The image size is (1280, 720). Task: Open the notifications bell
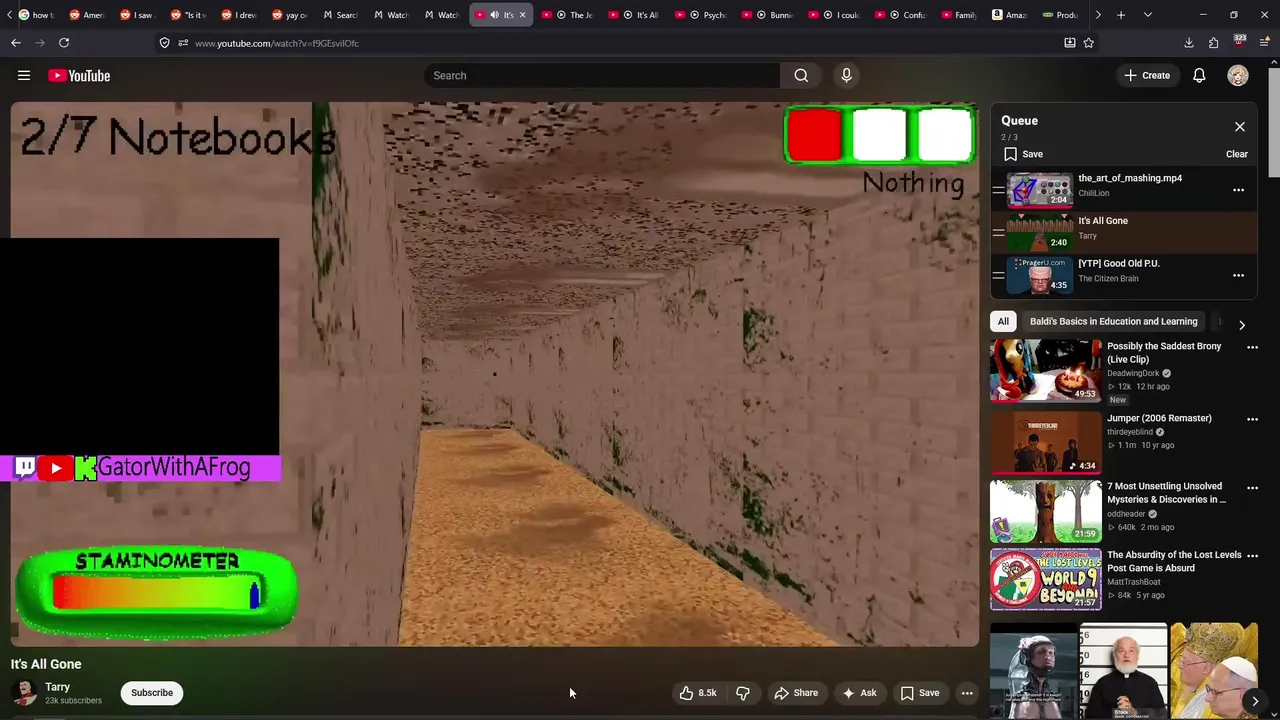(1199, 75)
